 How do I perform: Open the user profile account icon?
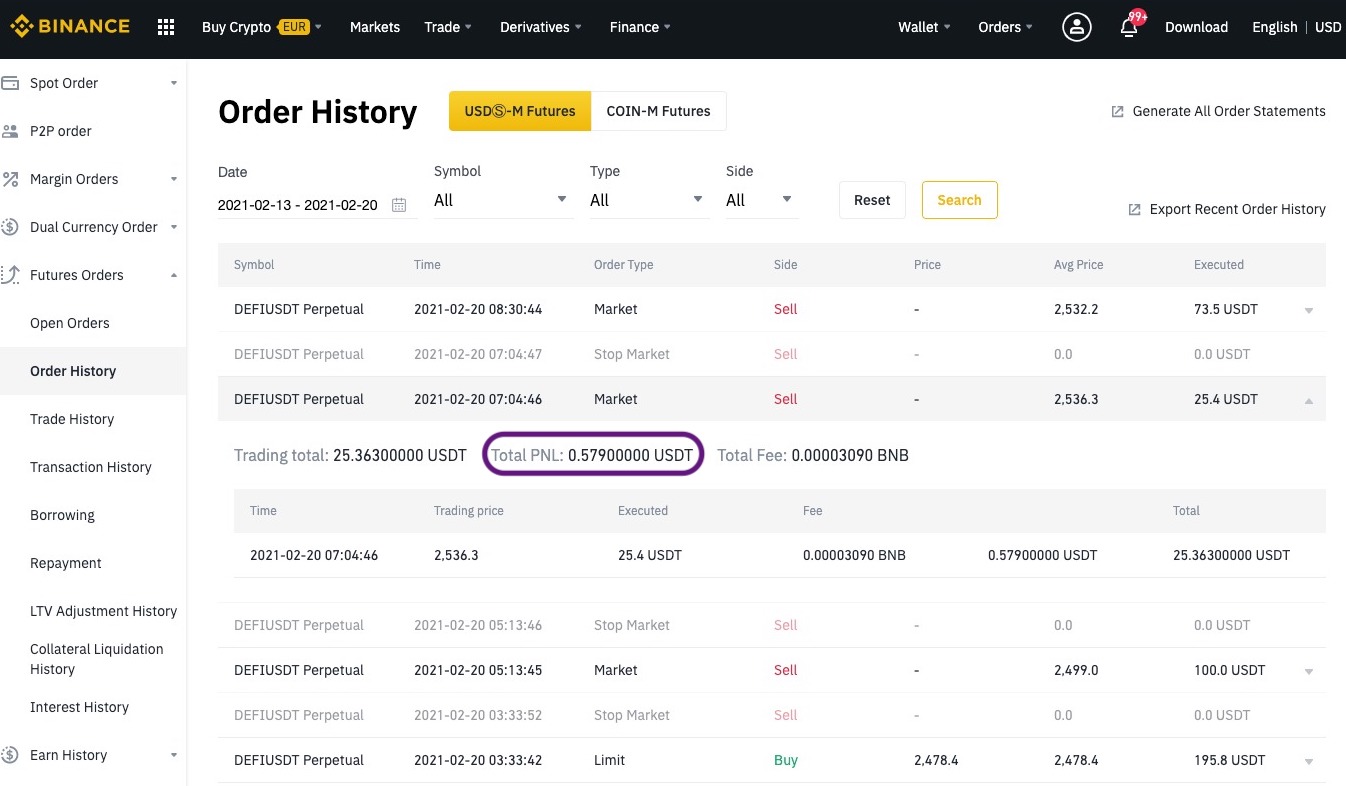click(1076, 27)
